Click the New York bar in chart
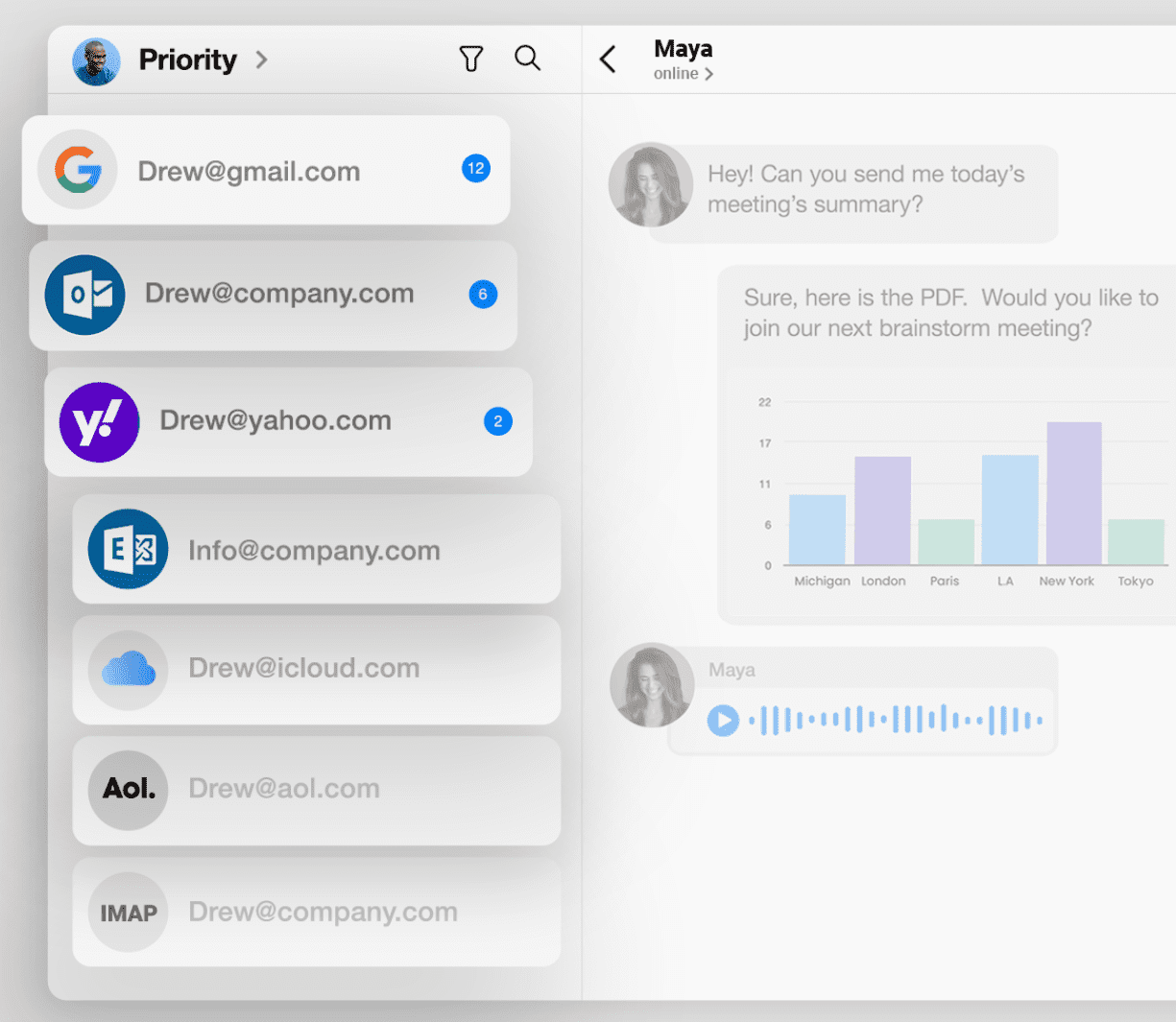This screenshot has width=1176, height=1022. point(1073,493)
